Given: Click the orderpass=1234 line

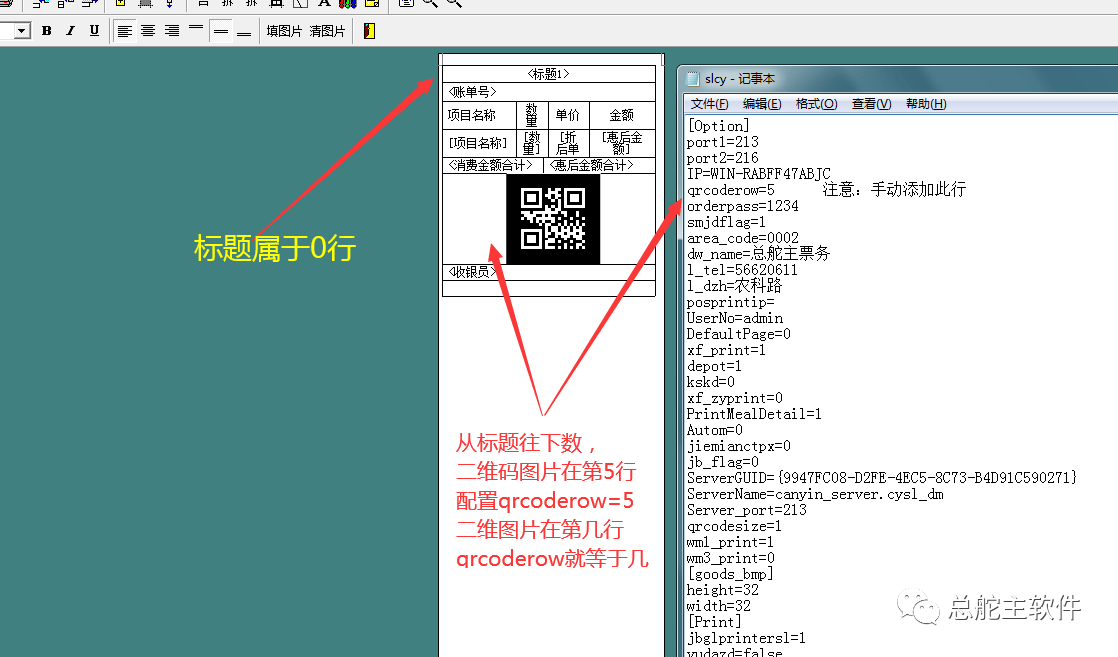Looking at the screenshot, I should coord(742,206).
